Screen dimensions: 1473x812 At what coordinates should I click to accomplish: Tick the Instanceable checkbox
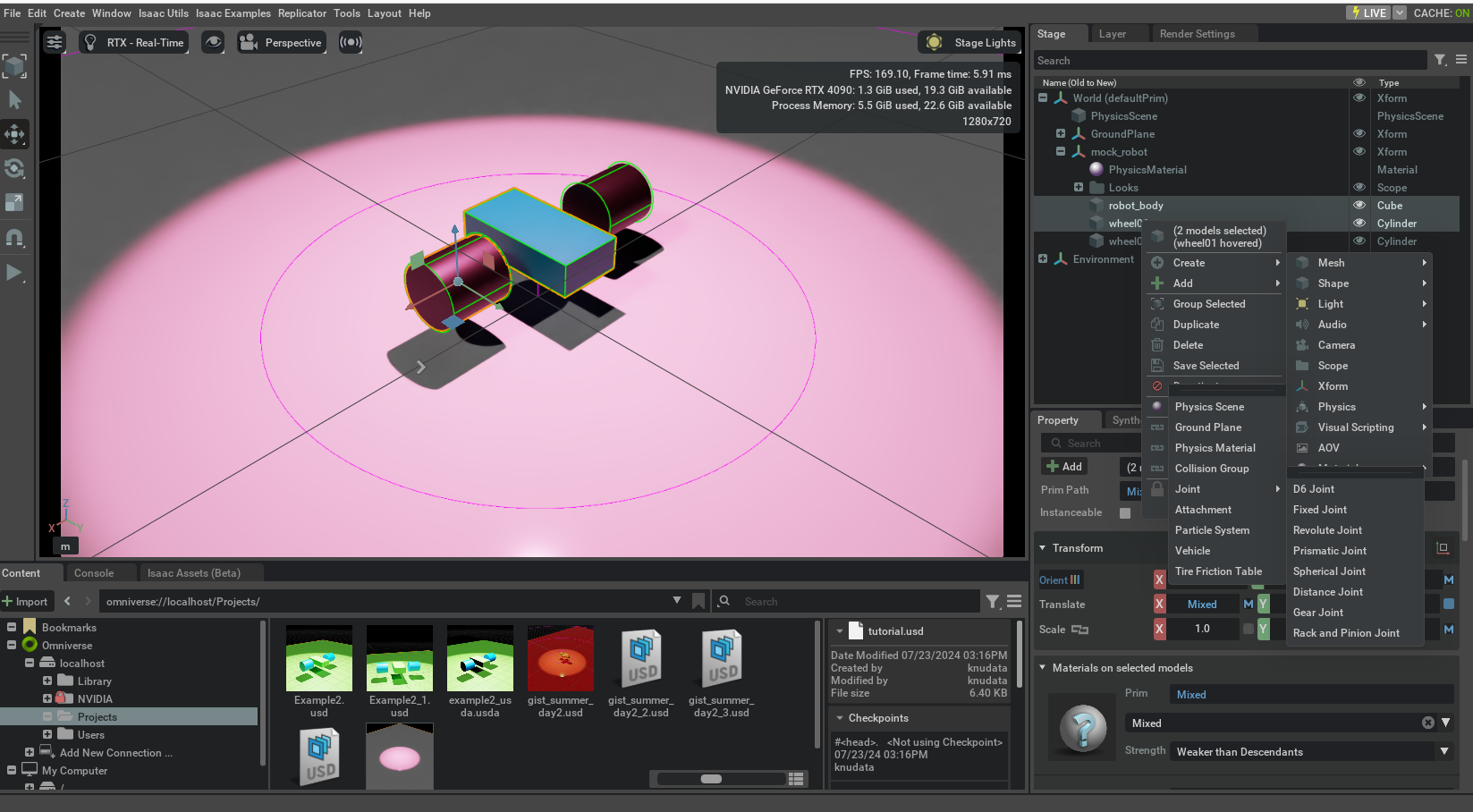coord(1125,513)
